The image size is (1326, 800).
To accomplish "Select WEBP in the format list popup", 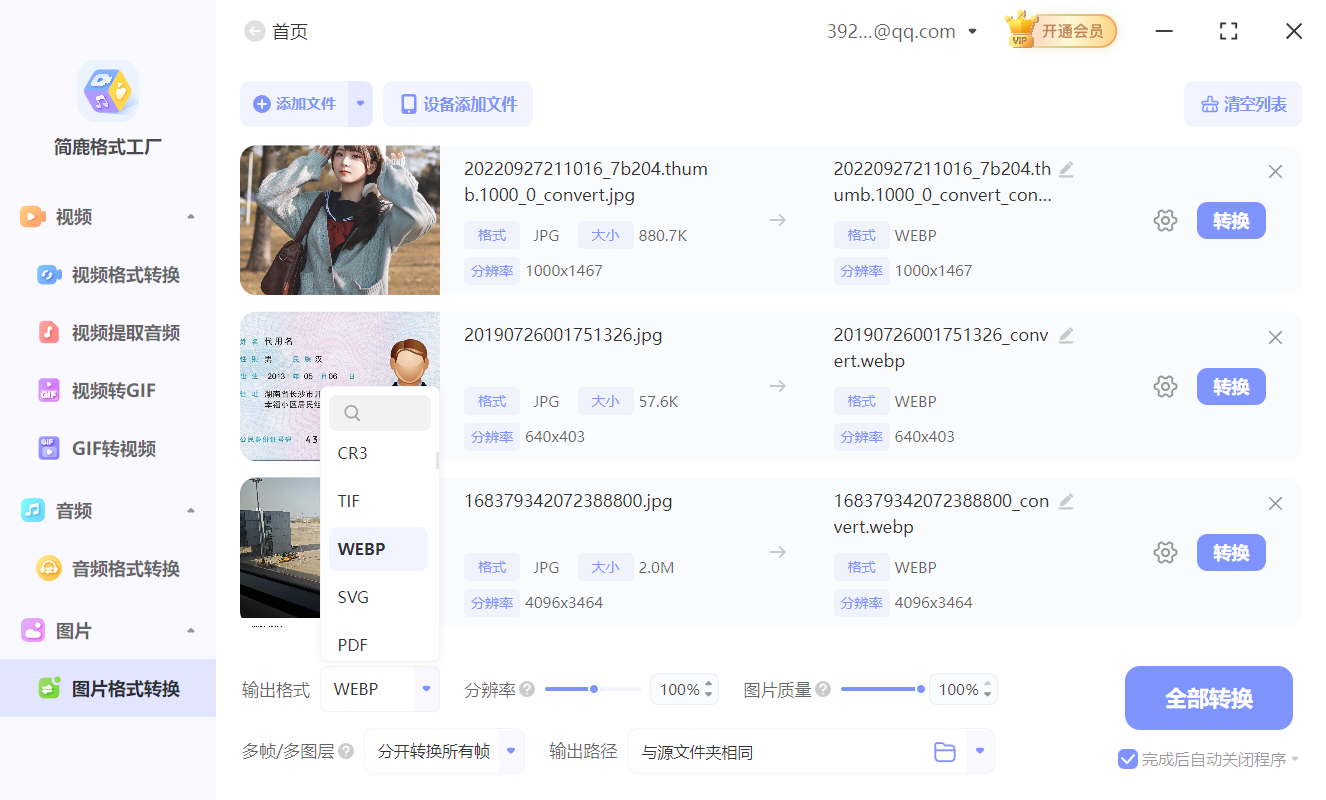I will [378, 548].
